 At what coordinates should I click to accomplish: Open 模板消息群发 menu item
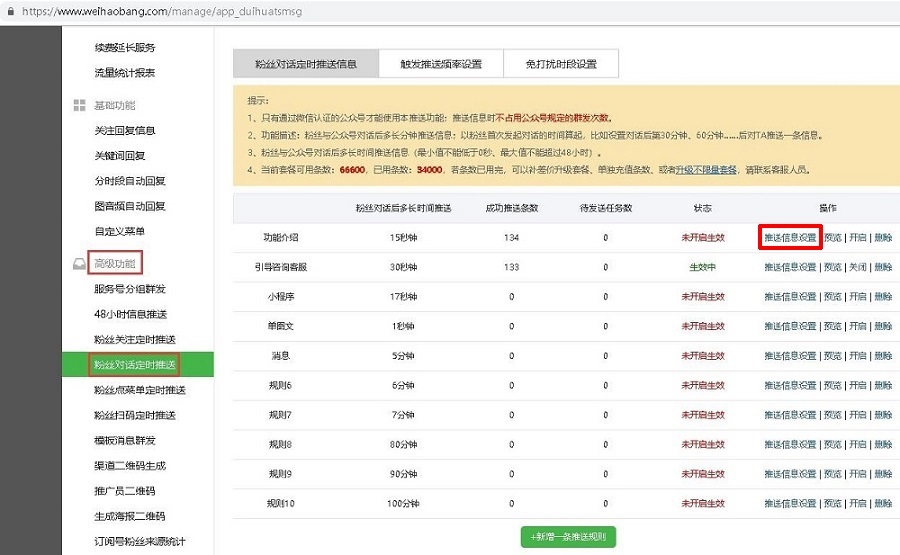coord(125,440)
